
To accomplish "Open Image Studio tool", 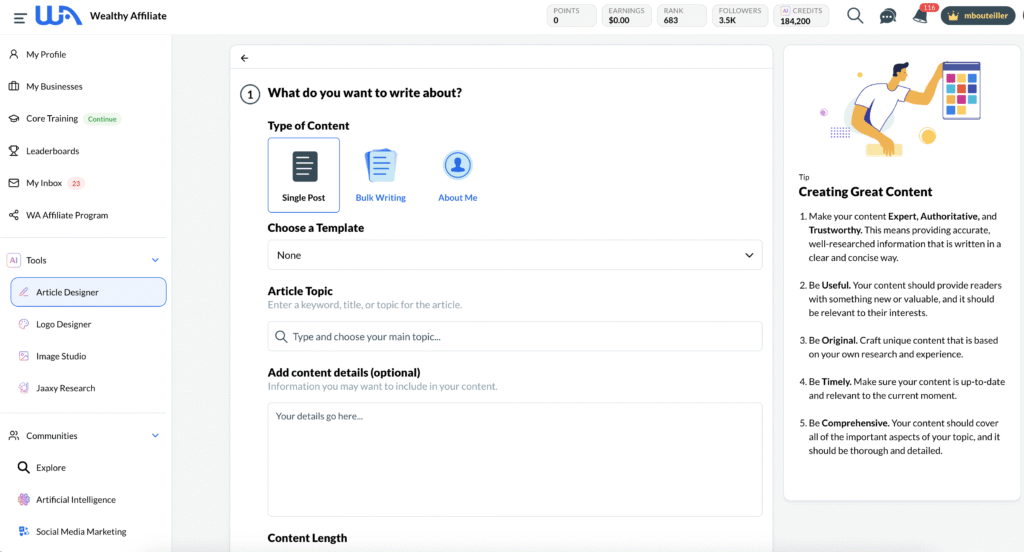I will click(61, 356).
